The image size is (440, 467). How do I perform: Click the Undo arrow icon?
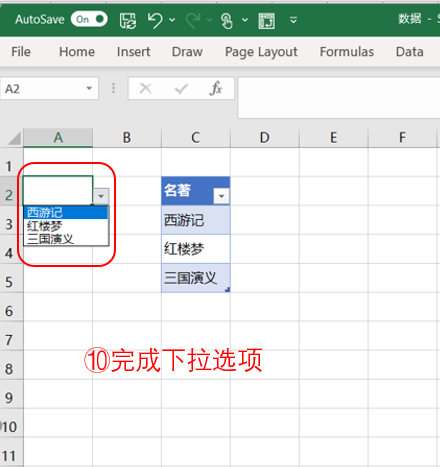[x=155, y=20]
